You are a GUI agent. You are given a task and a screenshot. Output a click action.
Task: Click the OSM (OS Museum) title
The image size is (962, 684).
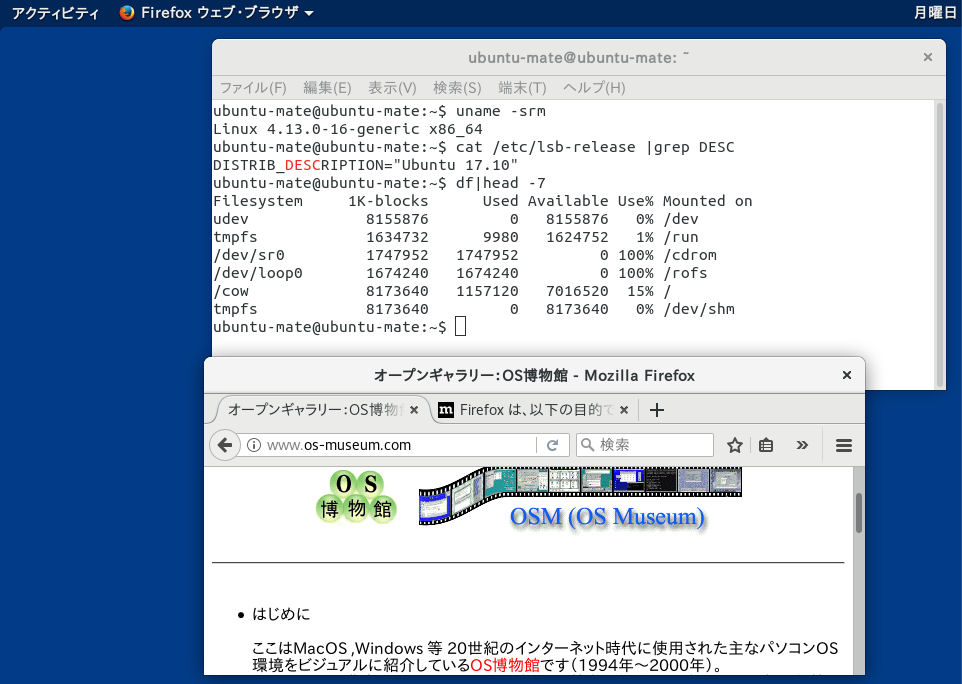click(607, 517)
